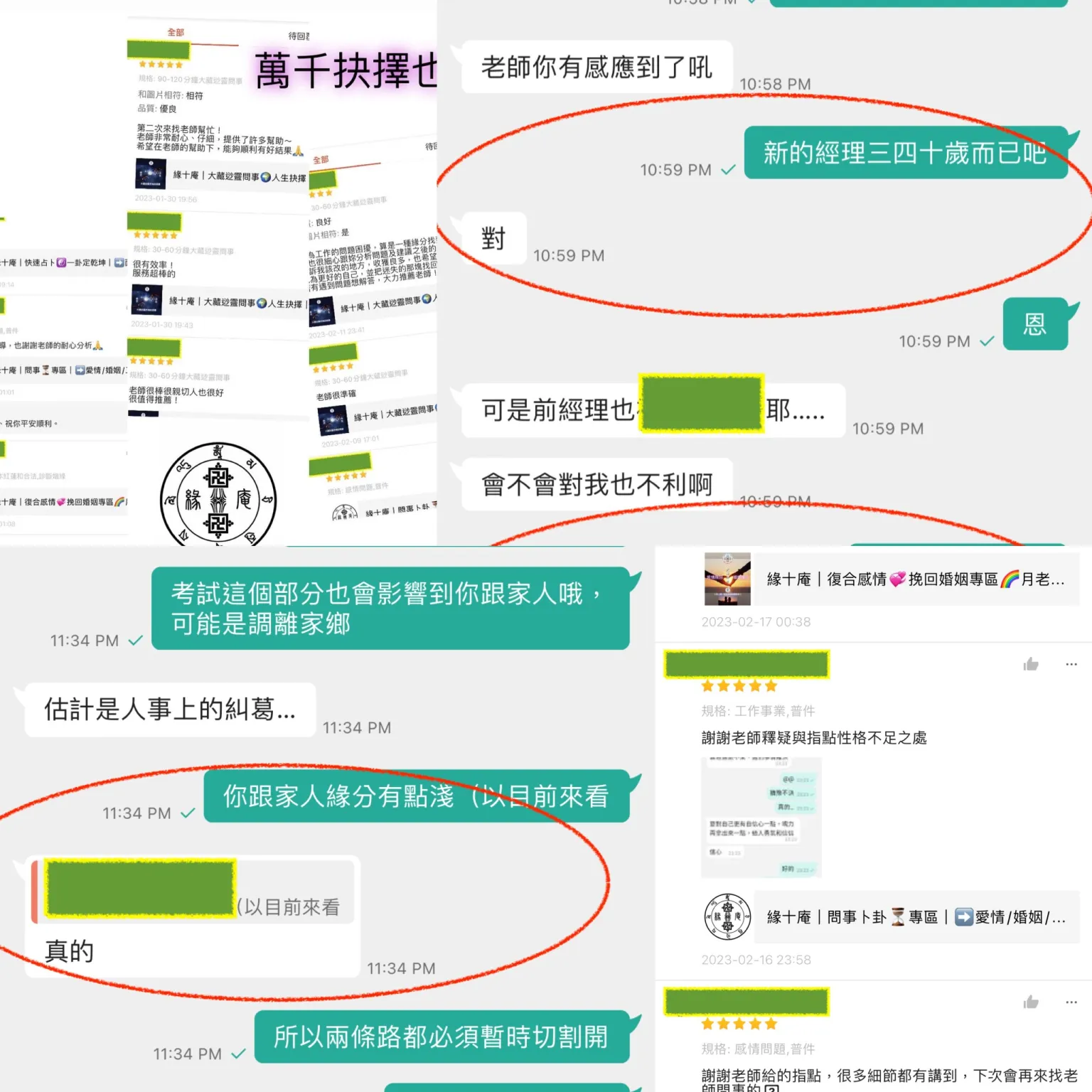Click five-star rating on 工作事業 review

click(x=739, y=686)
